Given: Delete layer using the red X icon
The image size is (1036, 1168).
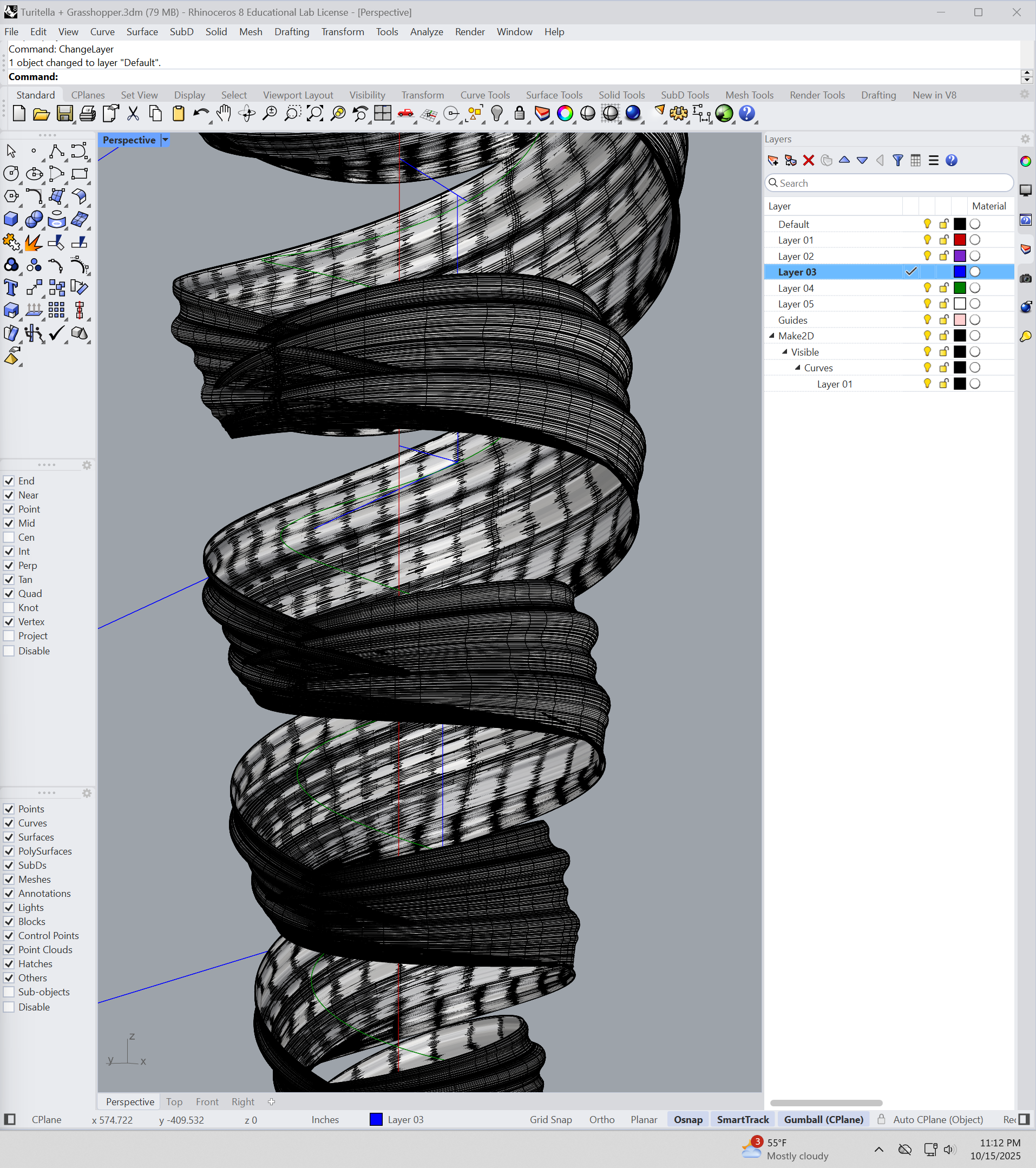Looking at the screenshot, I should 809,161.
